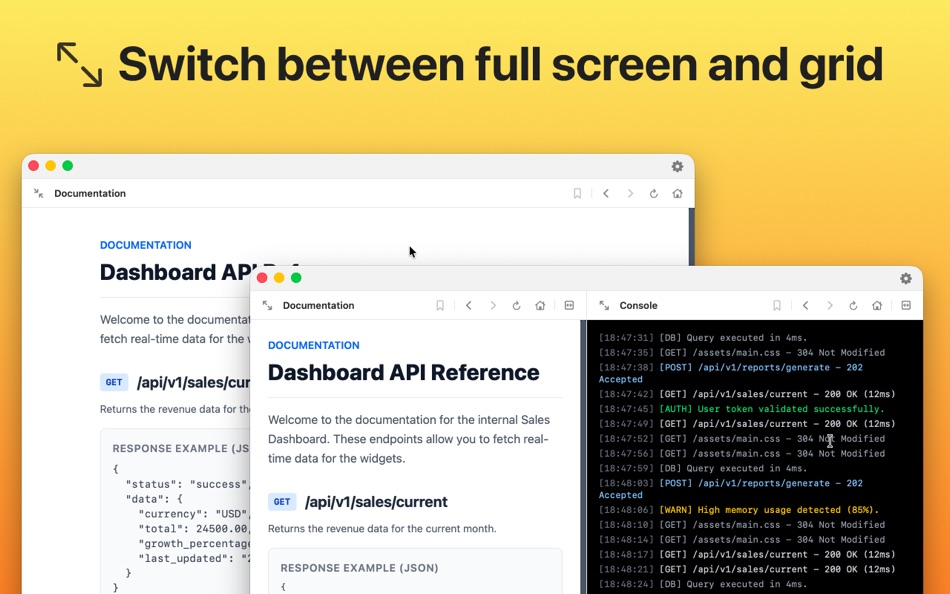Select the Console pane title tab

click(x=638, y=305)
